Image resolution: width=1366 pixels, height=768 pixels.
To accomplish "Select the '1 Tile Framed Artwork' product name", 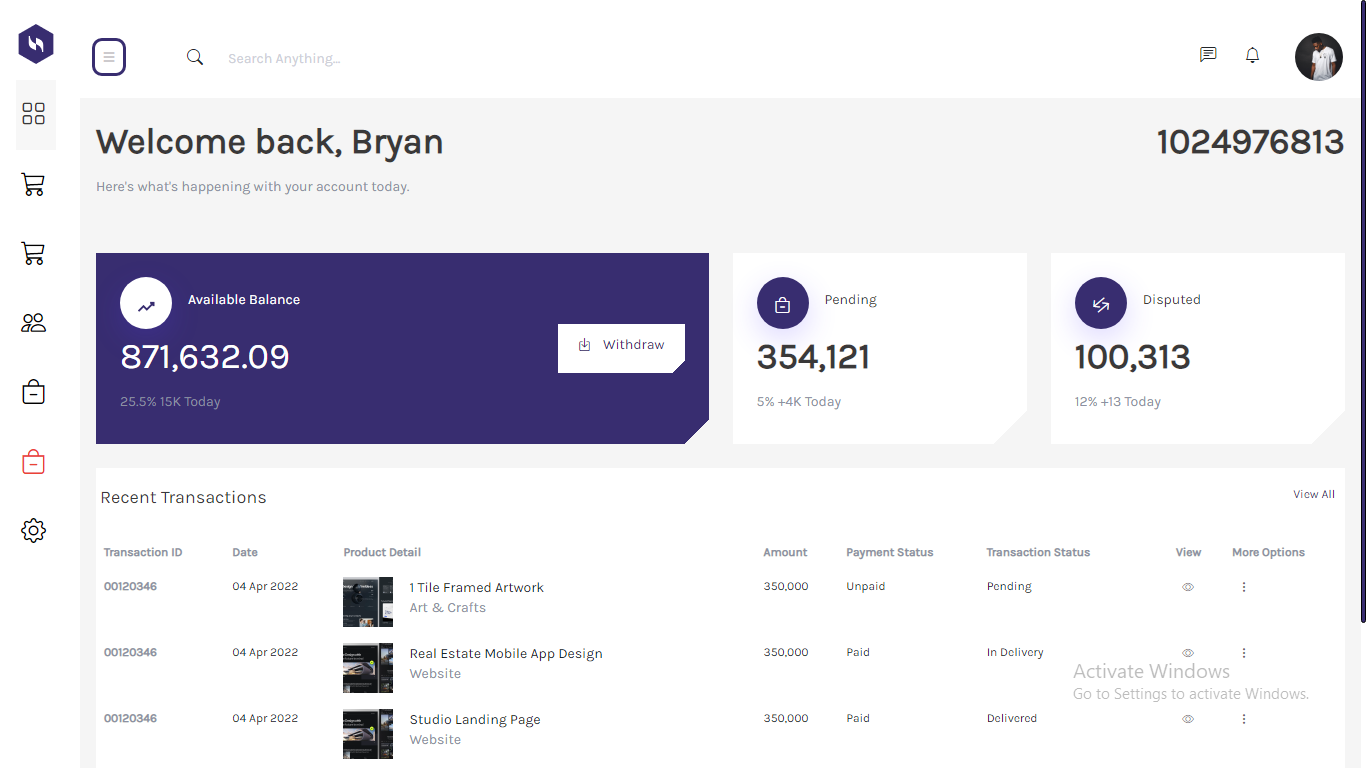I will (477, 588).
